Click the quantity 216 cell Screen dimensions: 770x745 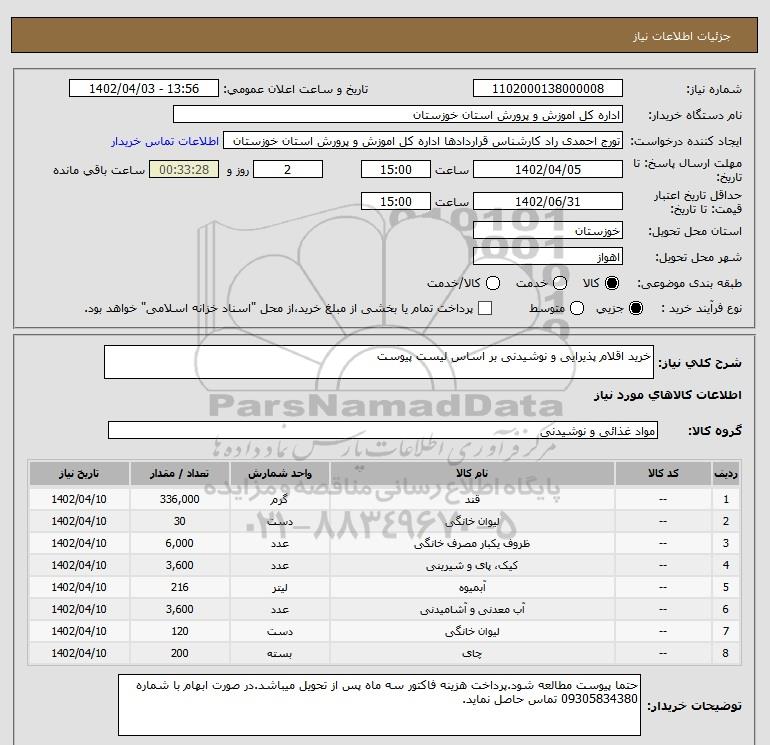[x=179, y=587]
